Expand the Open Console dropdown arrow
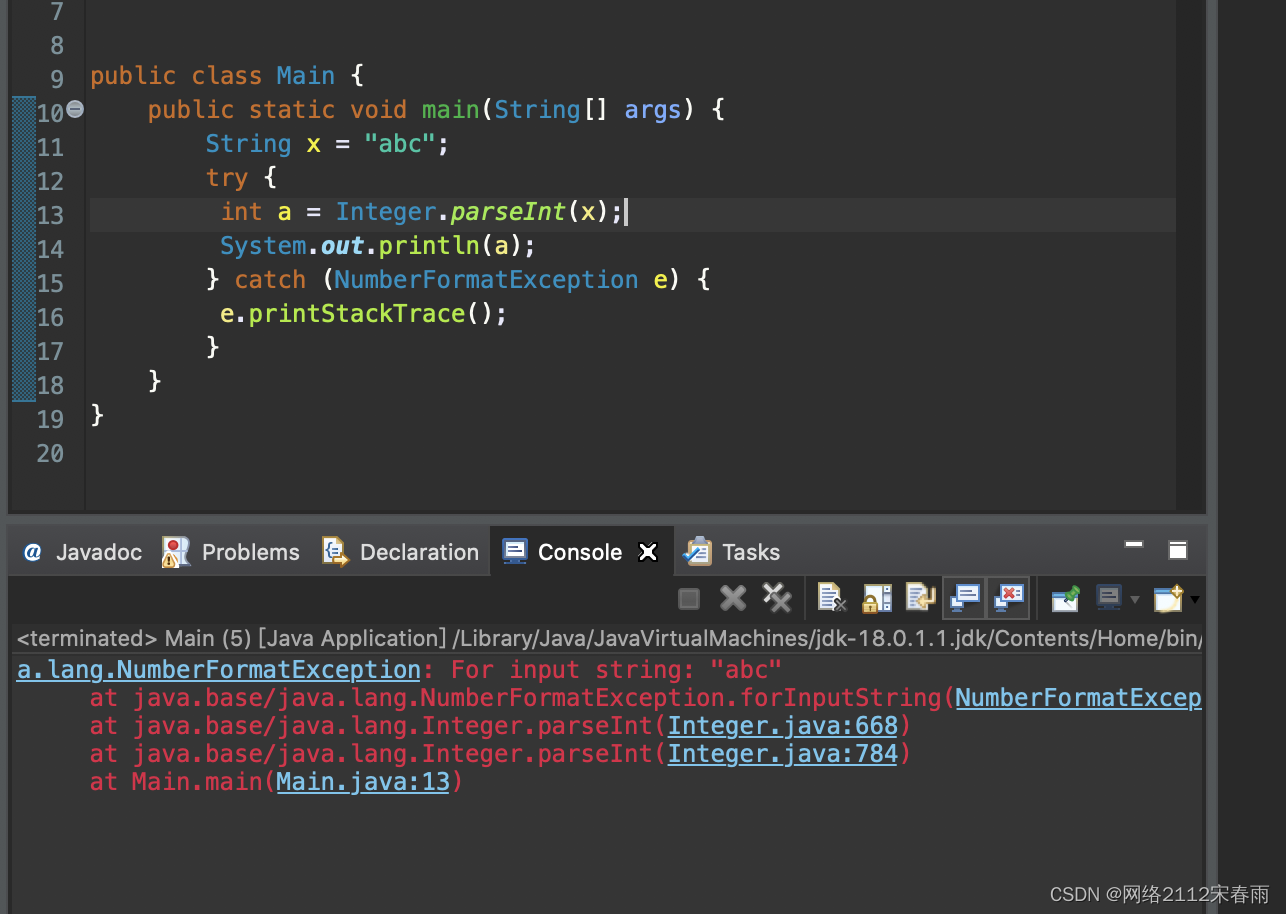This screenshot has width=1286, height=914. [x=1194, y=600]
